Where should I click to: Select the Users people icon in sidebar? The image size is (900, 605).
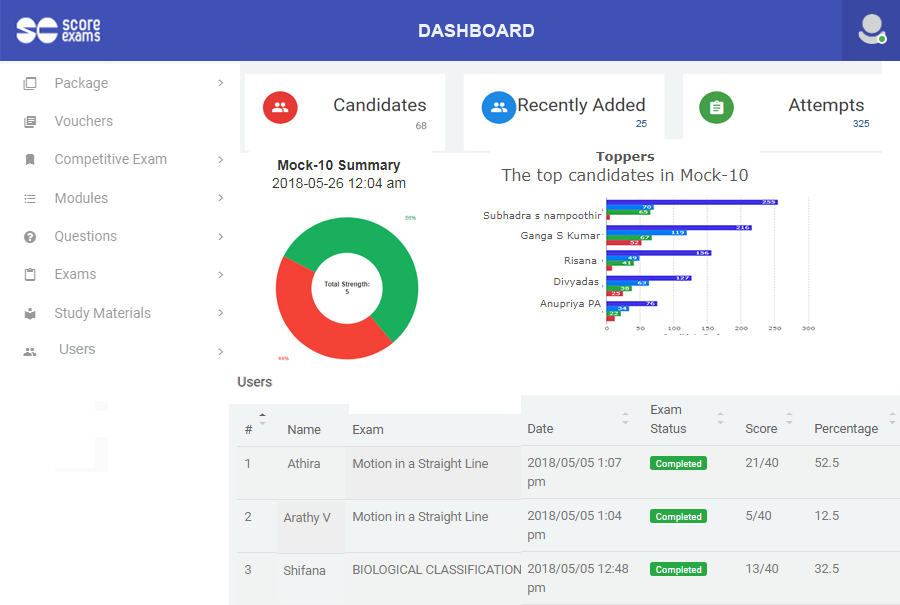[30, 350]
